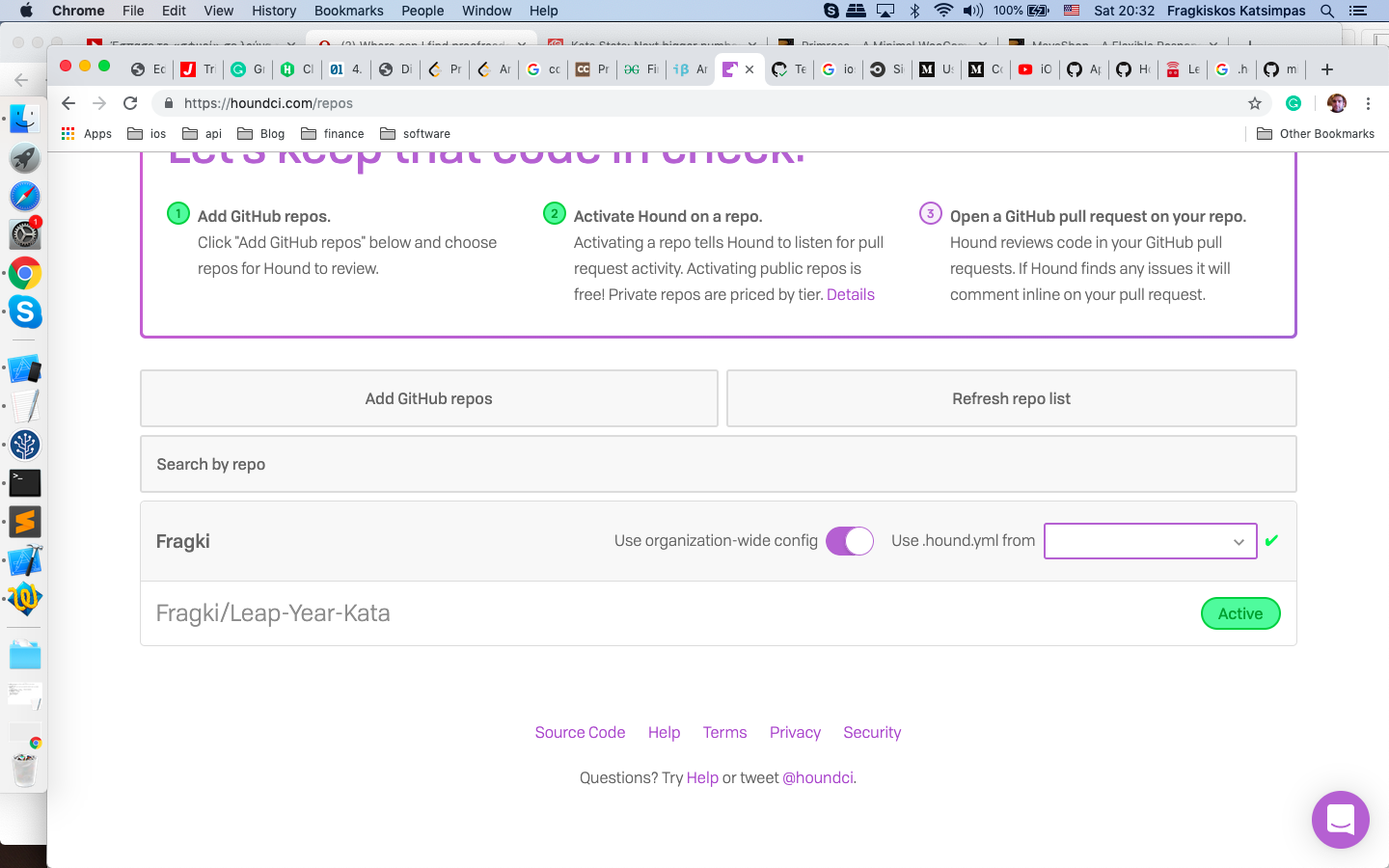The image size is (1389, 868).
Task: Open the Help link in the footer row
Action: pos(665,733)
